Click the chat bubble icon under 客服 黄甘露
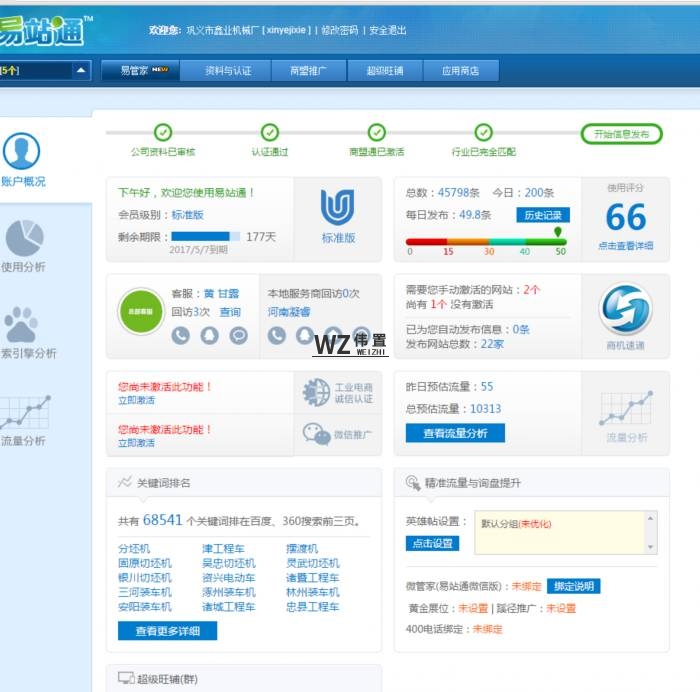The image size is (700, 692). click(238, 335)
